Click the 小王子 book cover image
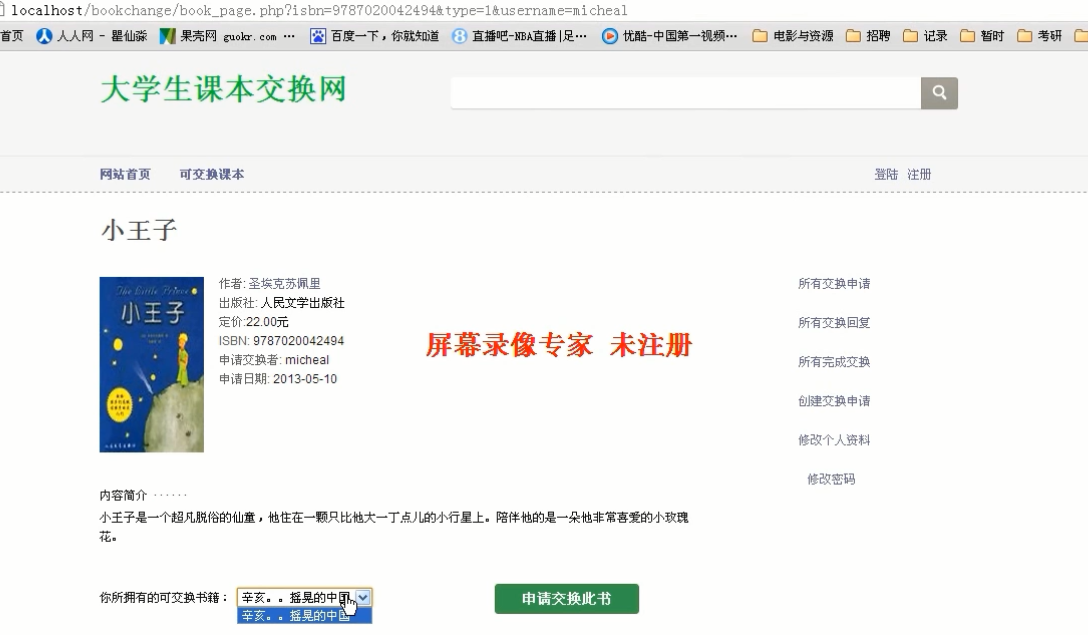 151,364
